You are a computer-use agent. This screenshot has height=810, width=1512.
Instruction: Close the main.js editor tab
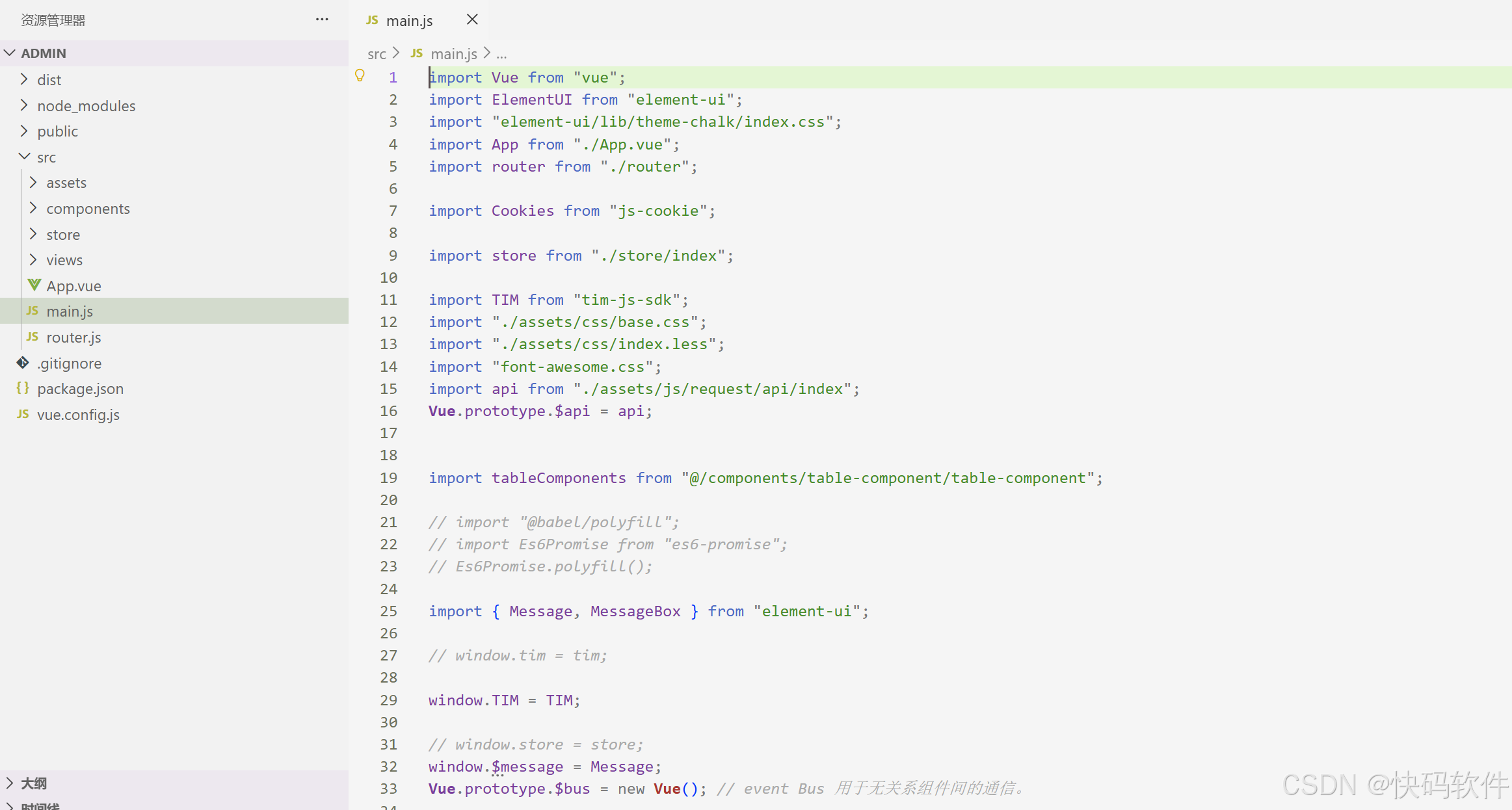(472, 20)
